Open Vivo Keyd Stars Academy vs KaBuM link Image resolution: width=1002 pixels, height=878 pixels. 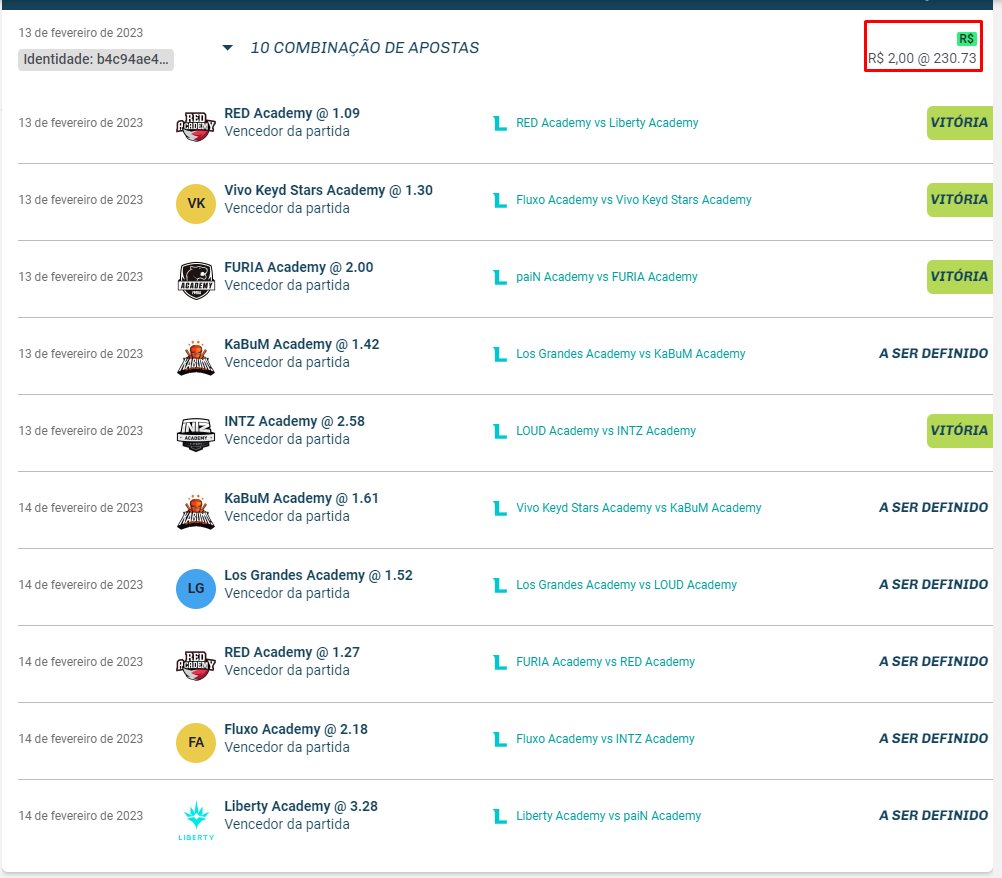(x=638, y=508)
